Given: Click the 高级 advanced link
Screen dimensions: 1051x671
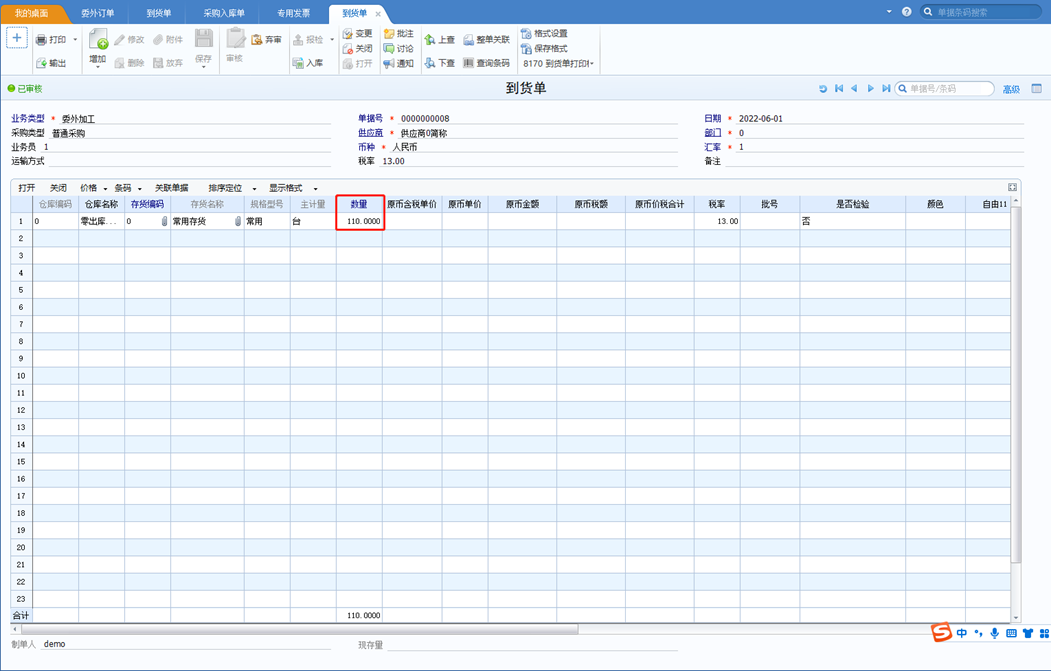Looking at the screenshot, I should point(1011,89).
